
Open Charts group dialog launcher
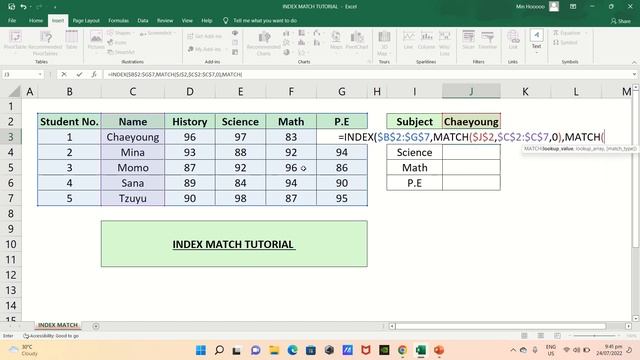[369, 62]
